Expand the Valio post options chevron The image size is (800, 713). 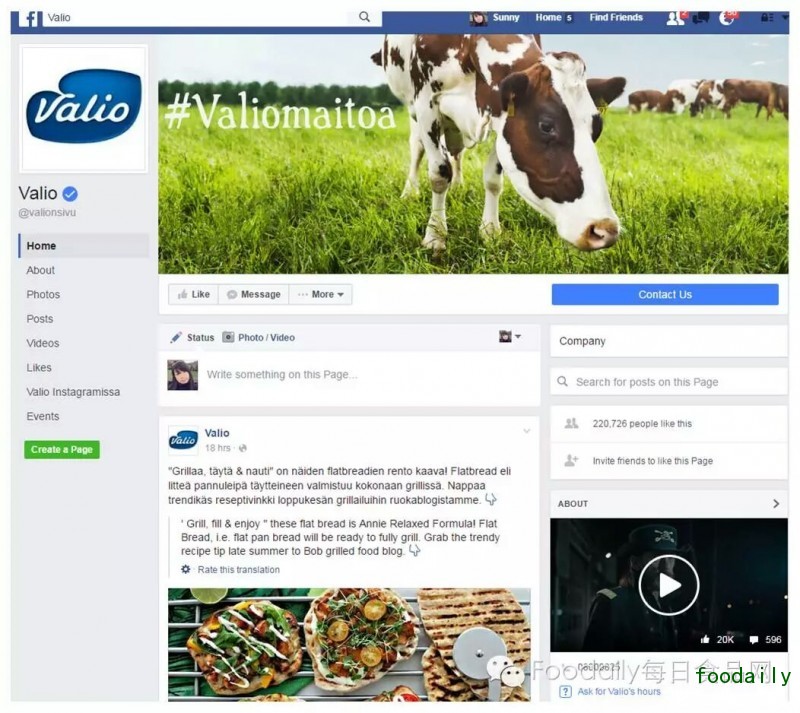527,431
